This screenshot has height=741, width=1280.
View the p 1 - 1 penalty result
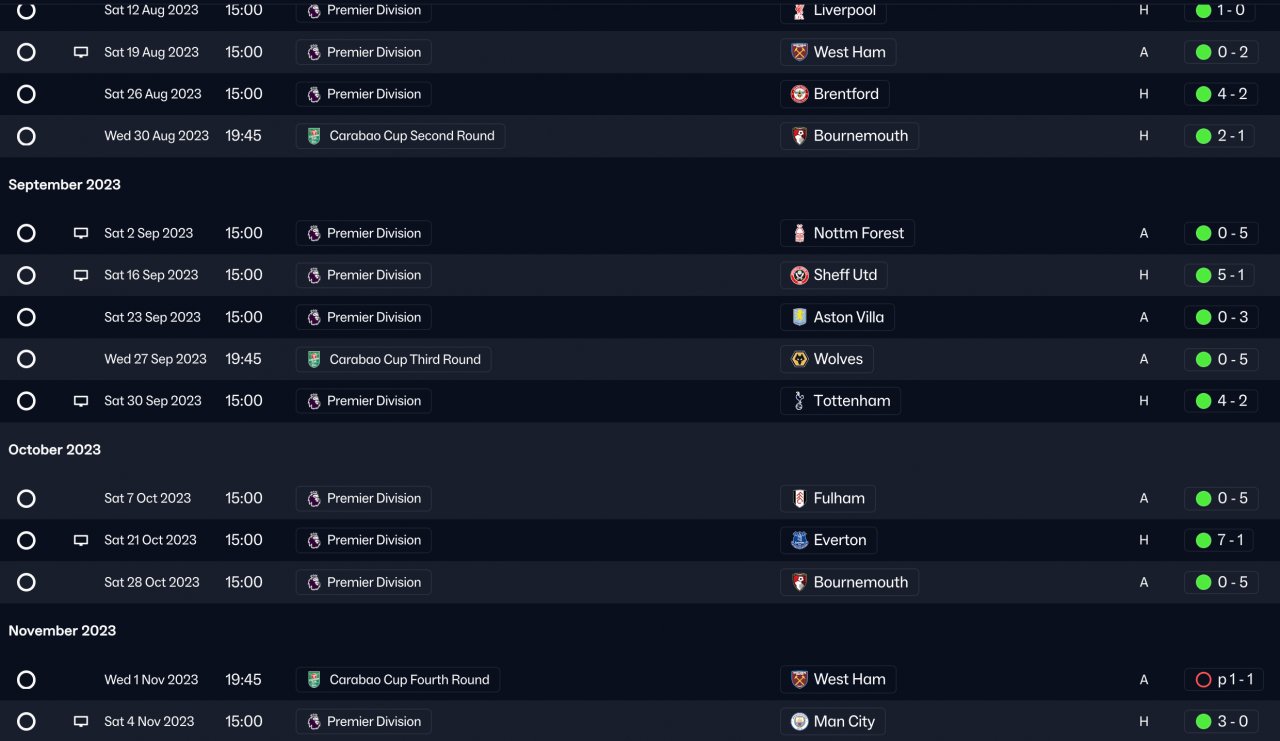click(x=1224, y=680)
